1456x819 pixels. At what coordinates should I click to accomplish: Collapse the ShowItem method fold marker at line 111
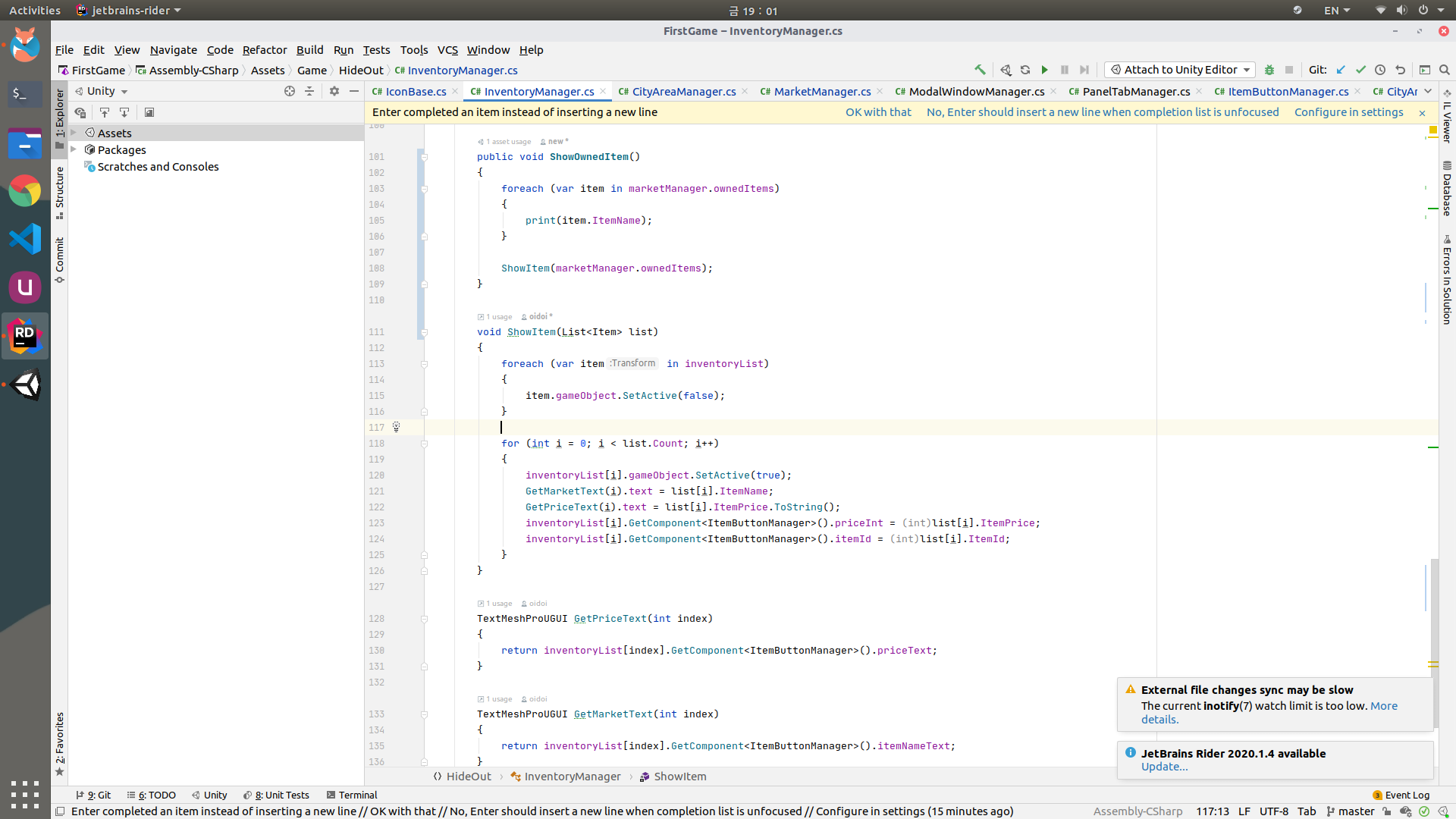(x=424, y=332)
